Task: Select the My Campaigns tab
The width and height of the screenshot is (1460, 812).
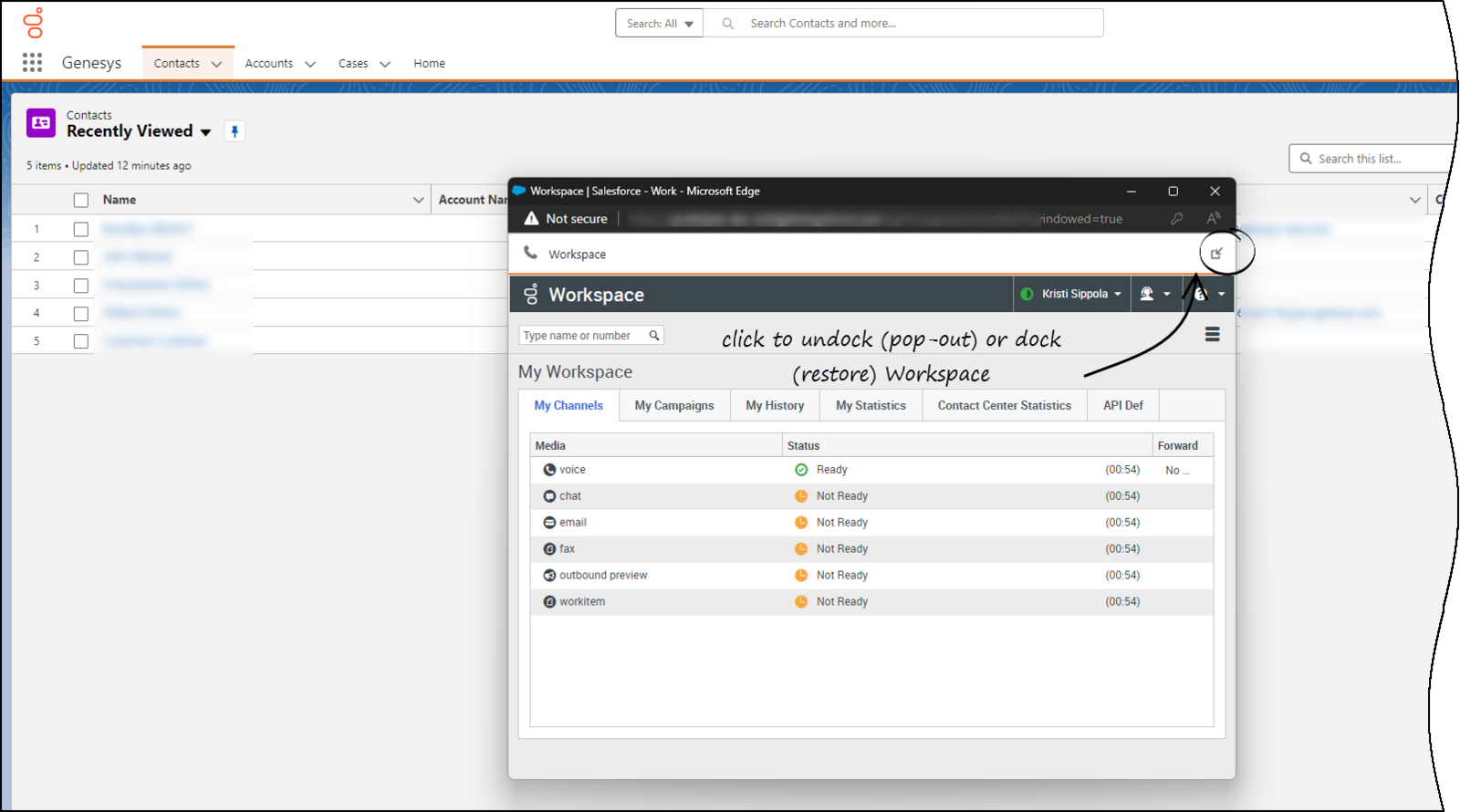Action: click(x=674, y=405)
